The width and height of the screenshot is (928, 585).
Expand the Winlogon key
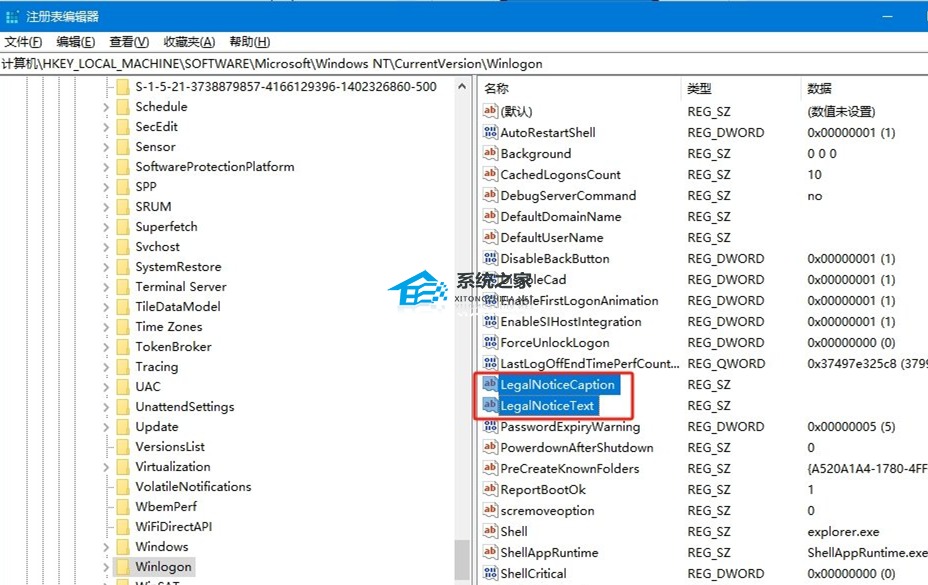106,567
